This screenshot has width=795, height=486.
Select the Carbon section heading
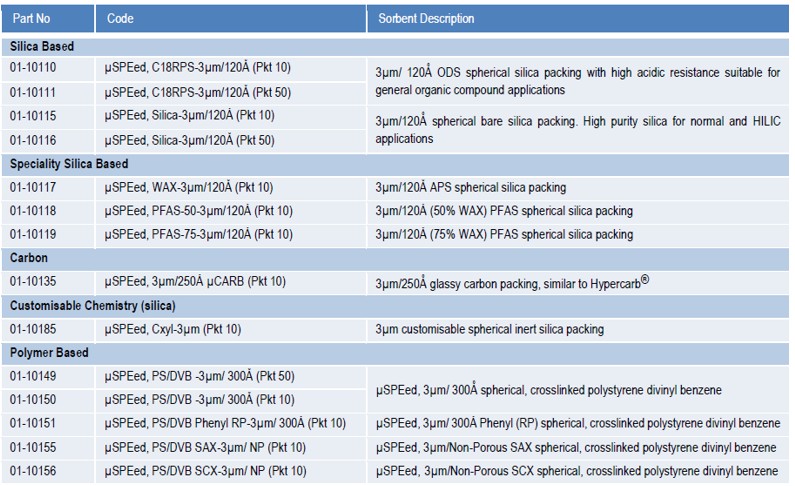pos(30,258)
